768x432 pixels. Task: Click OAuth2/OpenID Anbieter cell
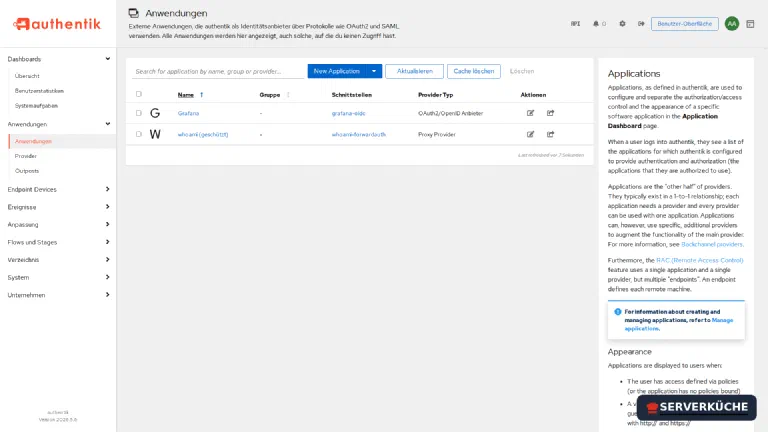(450, 113)
